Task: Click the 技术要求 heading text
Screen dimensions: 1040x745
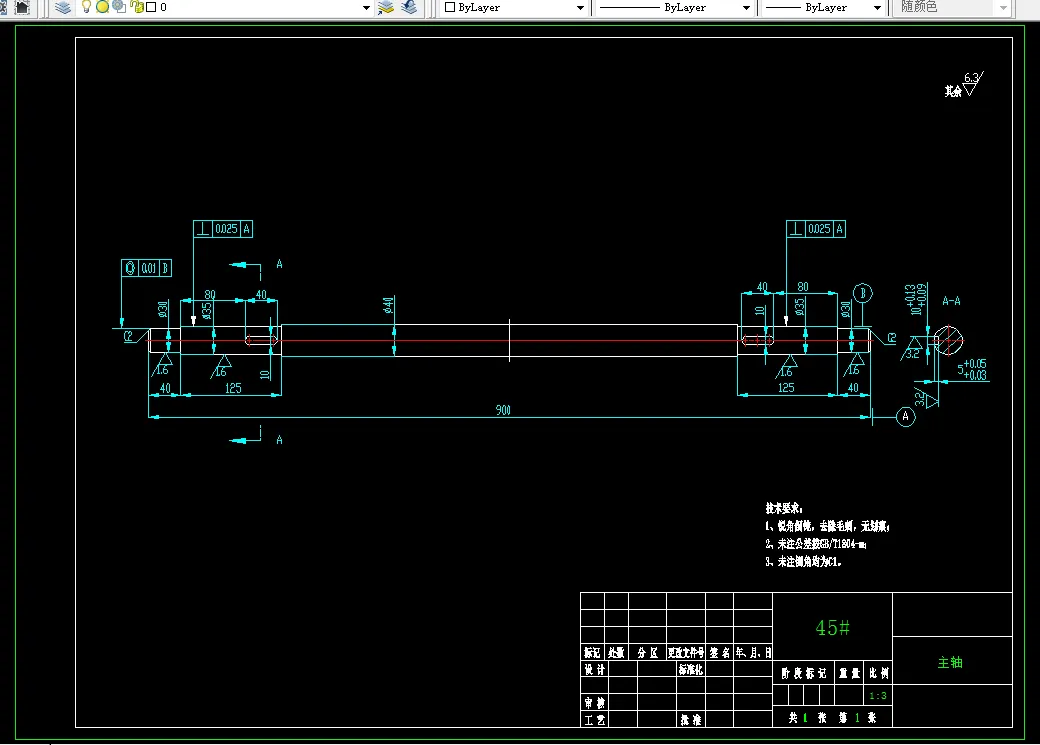Action: click(x=783, y=508)
